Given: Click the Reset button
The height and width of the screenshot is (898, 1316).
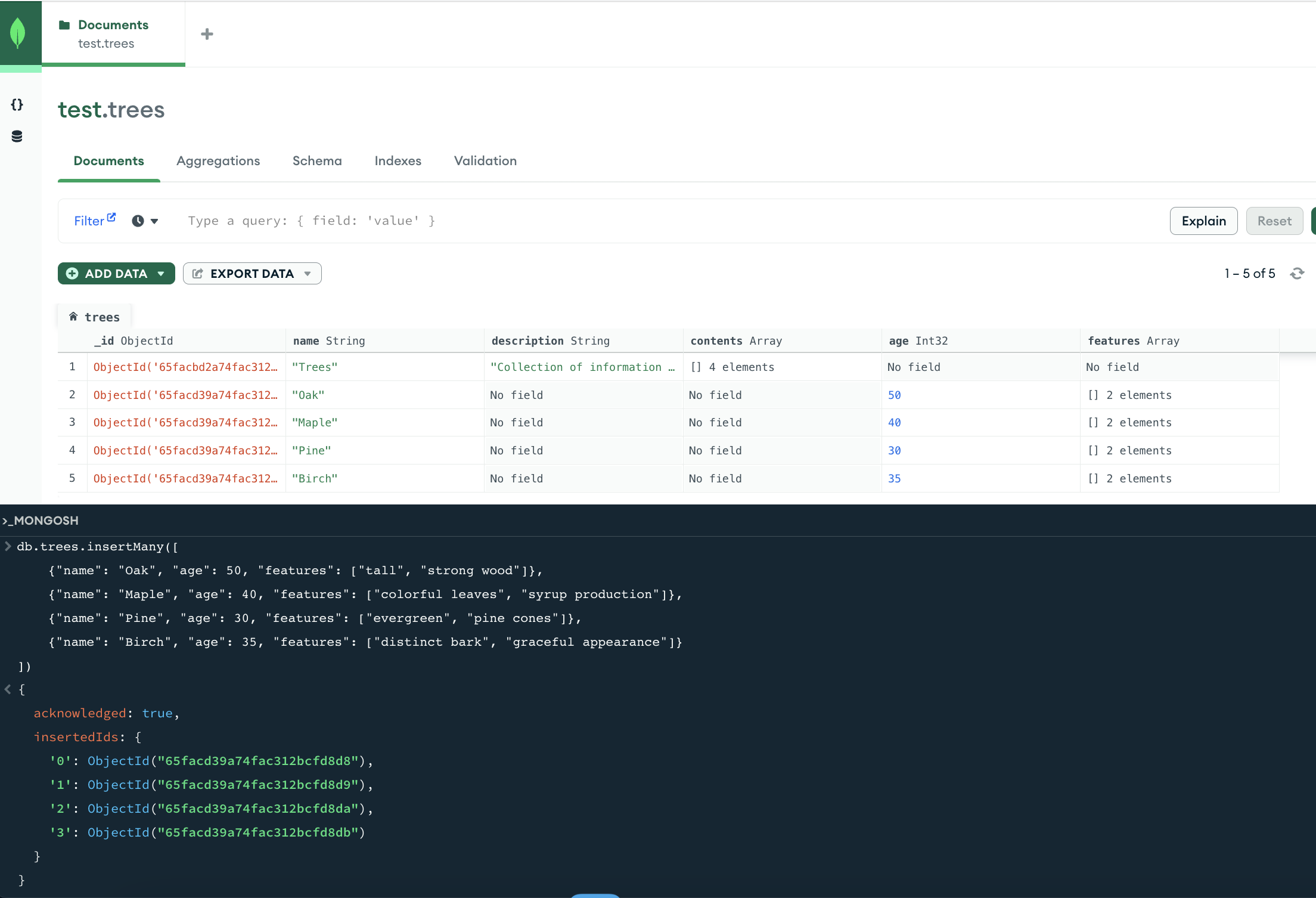Looking at the screenshot, I should [x=1274, y=221].
